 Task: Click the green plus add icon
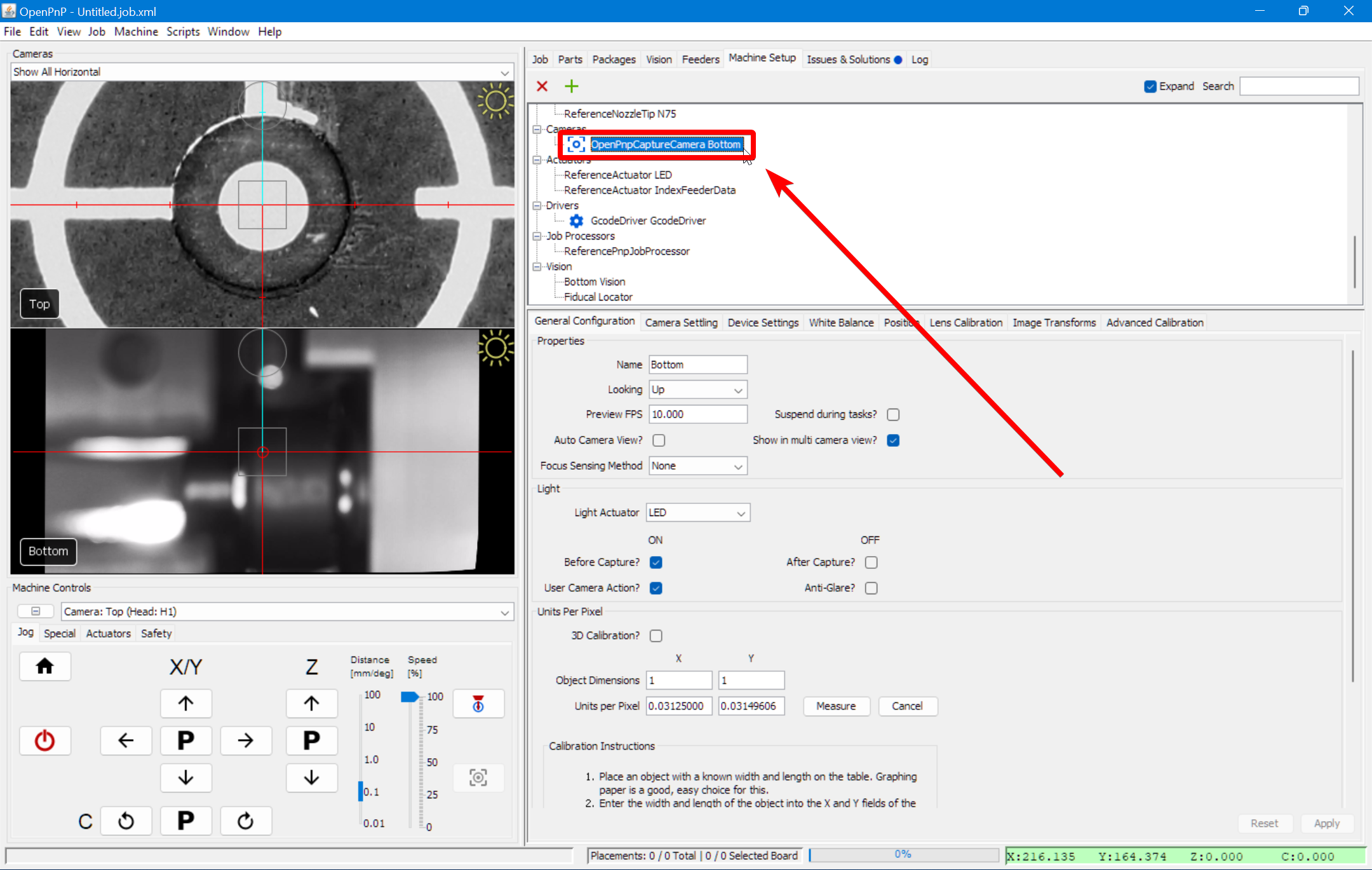pos(572,86)
